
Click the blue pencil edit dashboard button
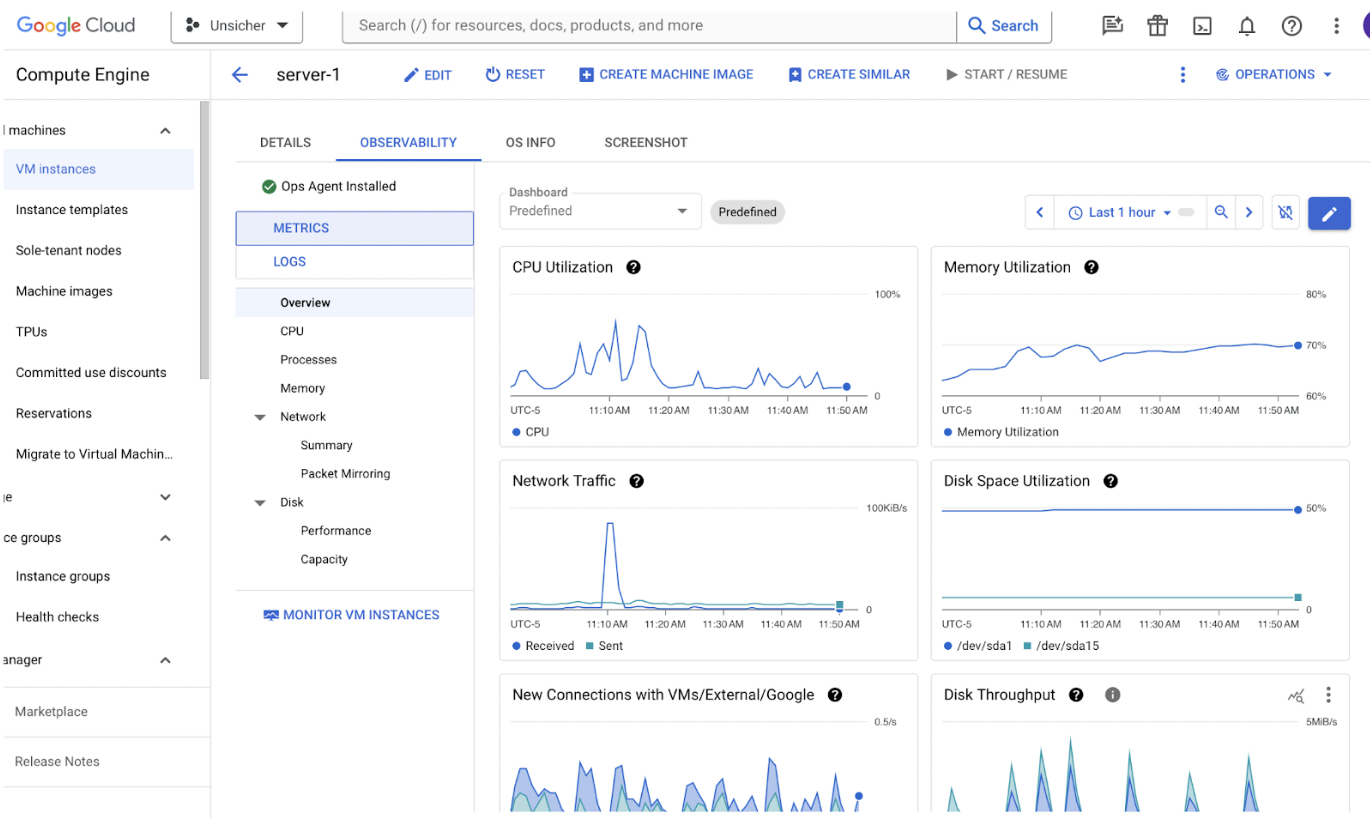(x=1329, y=213)
